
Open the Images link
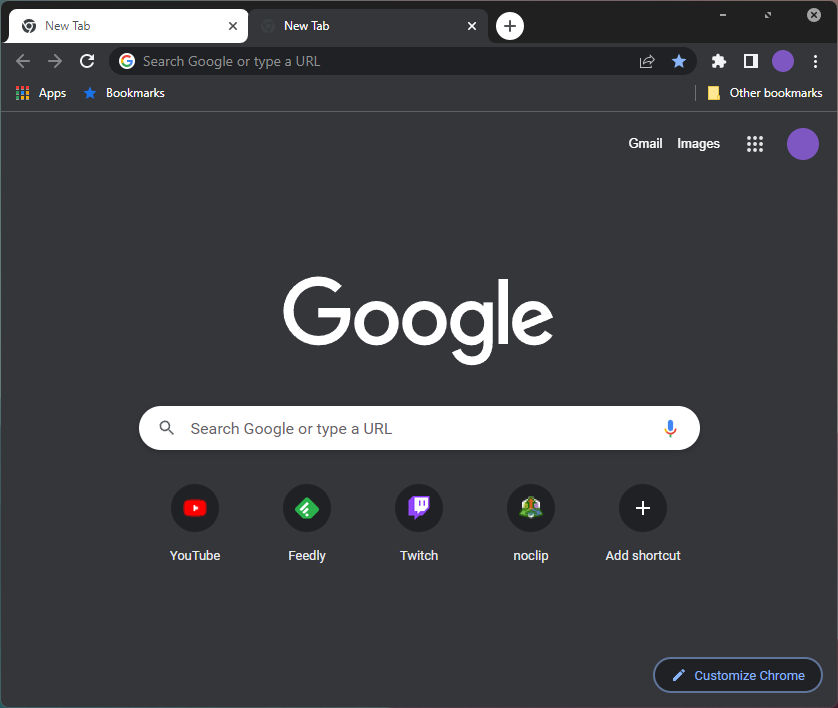[x=698, y=144]
